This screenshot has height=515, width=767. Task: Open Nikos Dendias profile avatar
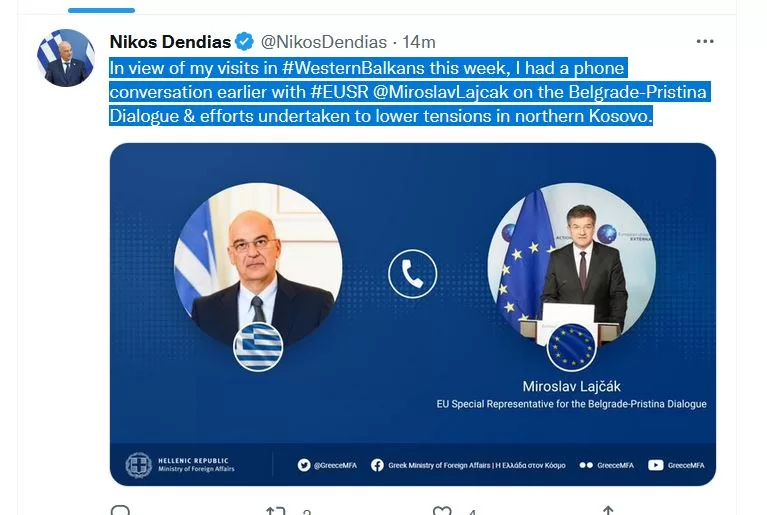click(x=66, y=58)
